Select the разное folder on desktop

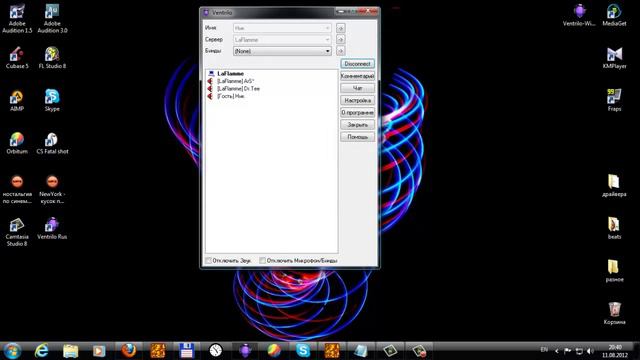614,271
